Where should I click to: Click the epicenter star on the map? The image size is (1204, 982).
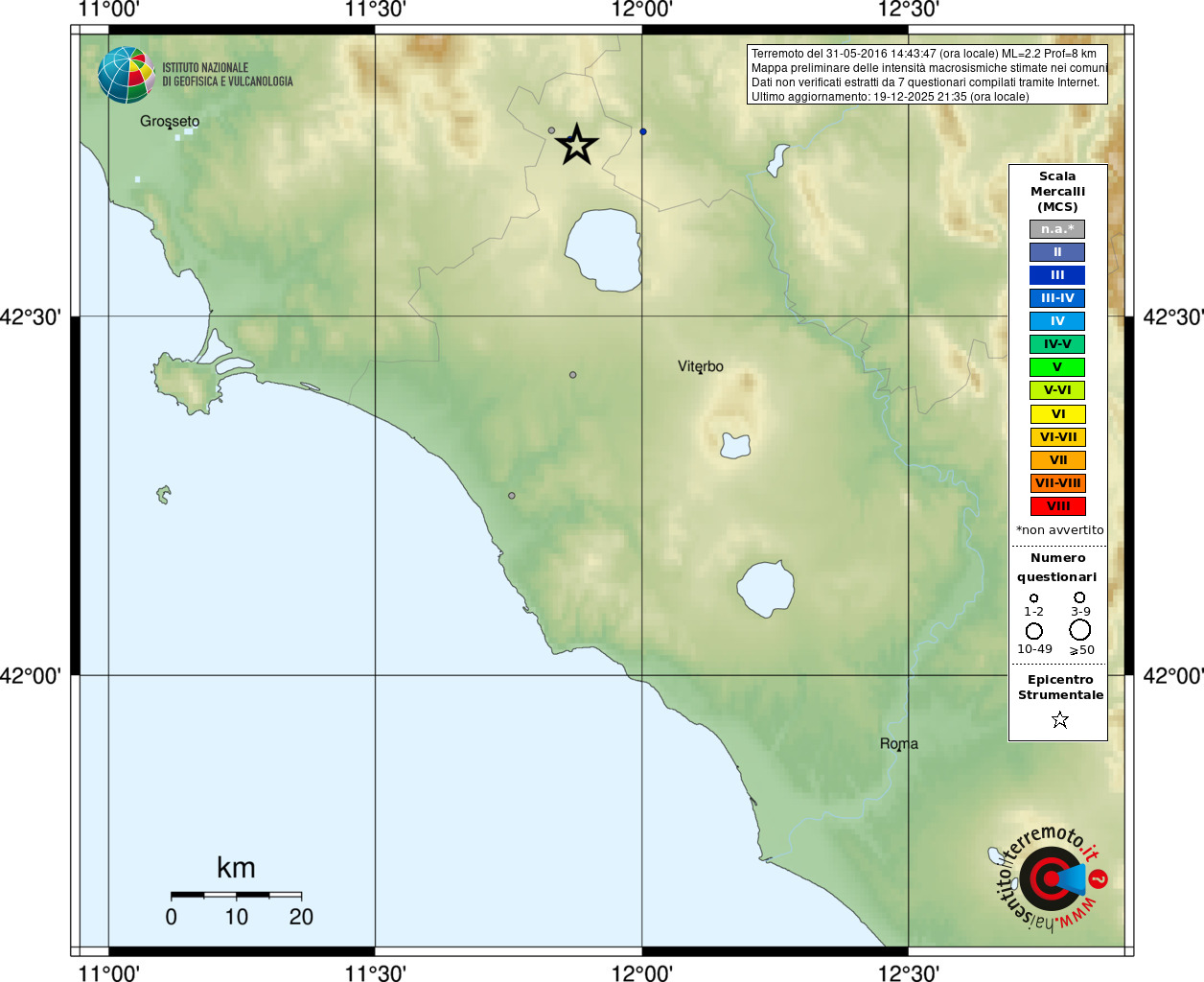click(x=577, y=145)
